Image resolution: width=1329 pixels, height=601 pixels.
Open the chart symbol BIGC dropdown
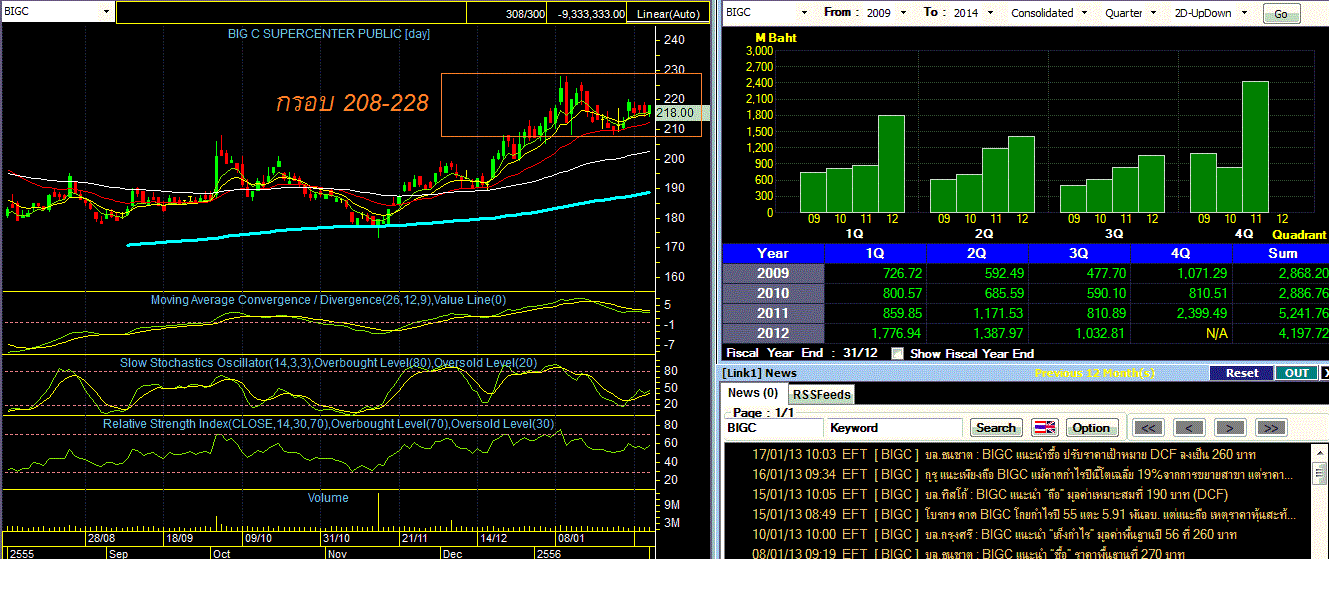[107, 12]
